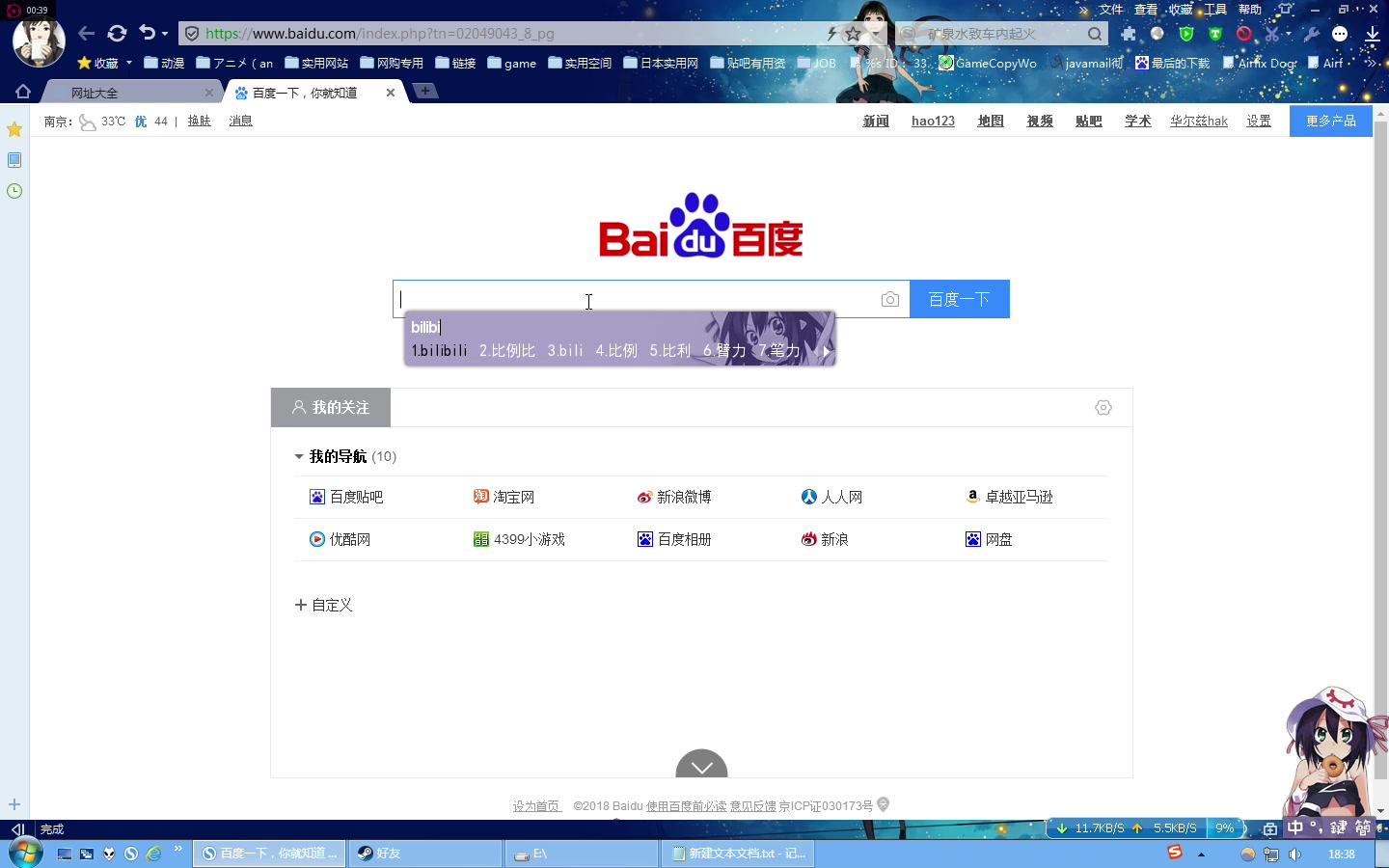The height and width of the screenshot is (868, 1389).
Task: Click the Windows Start orb
Action: 26,853
